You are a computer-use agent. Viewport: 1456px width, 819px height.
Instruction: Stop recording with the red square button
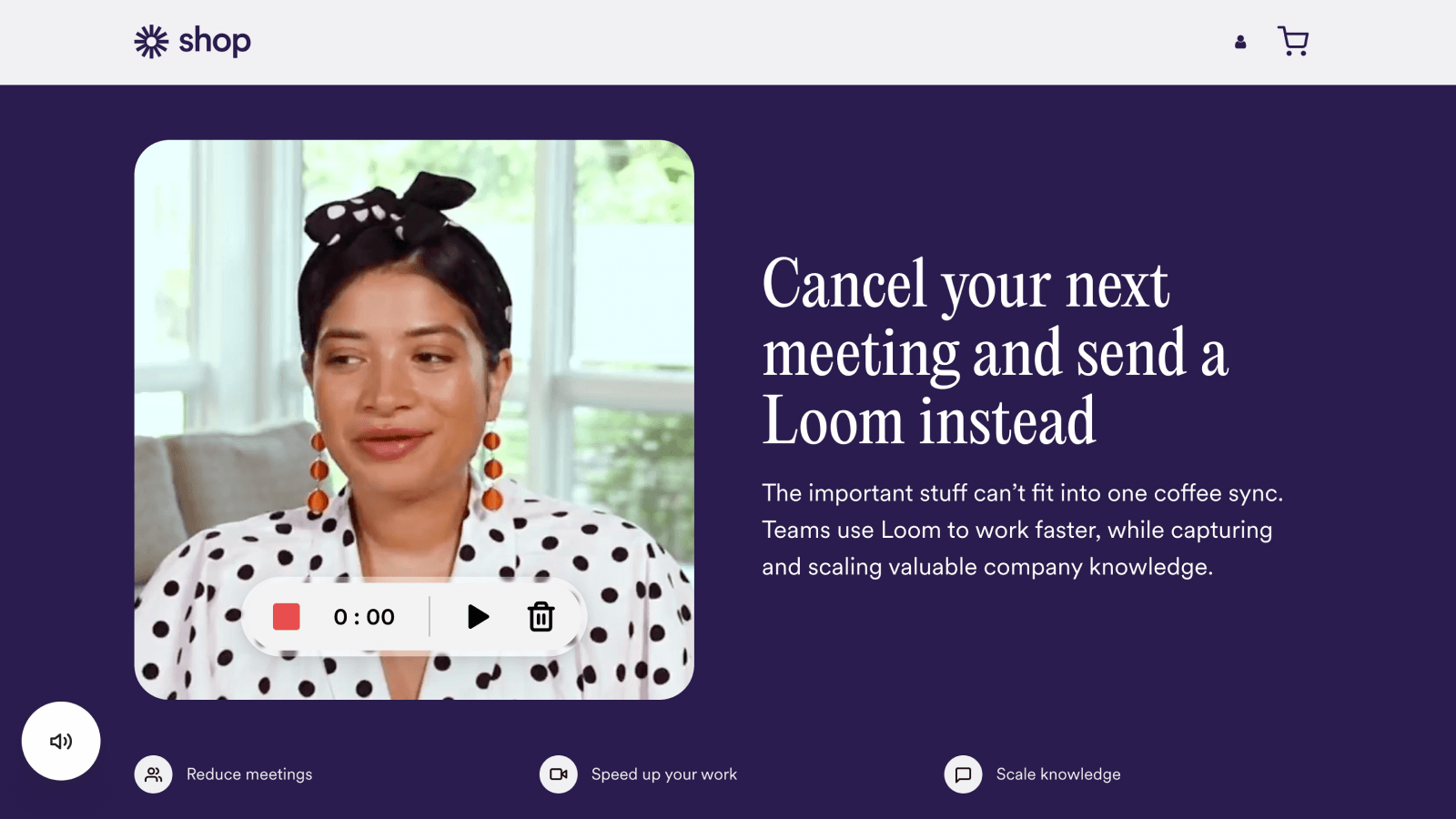tap(287, 617)
